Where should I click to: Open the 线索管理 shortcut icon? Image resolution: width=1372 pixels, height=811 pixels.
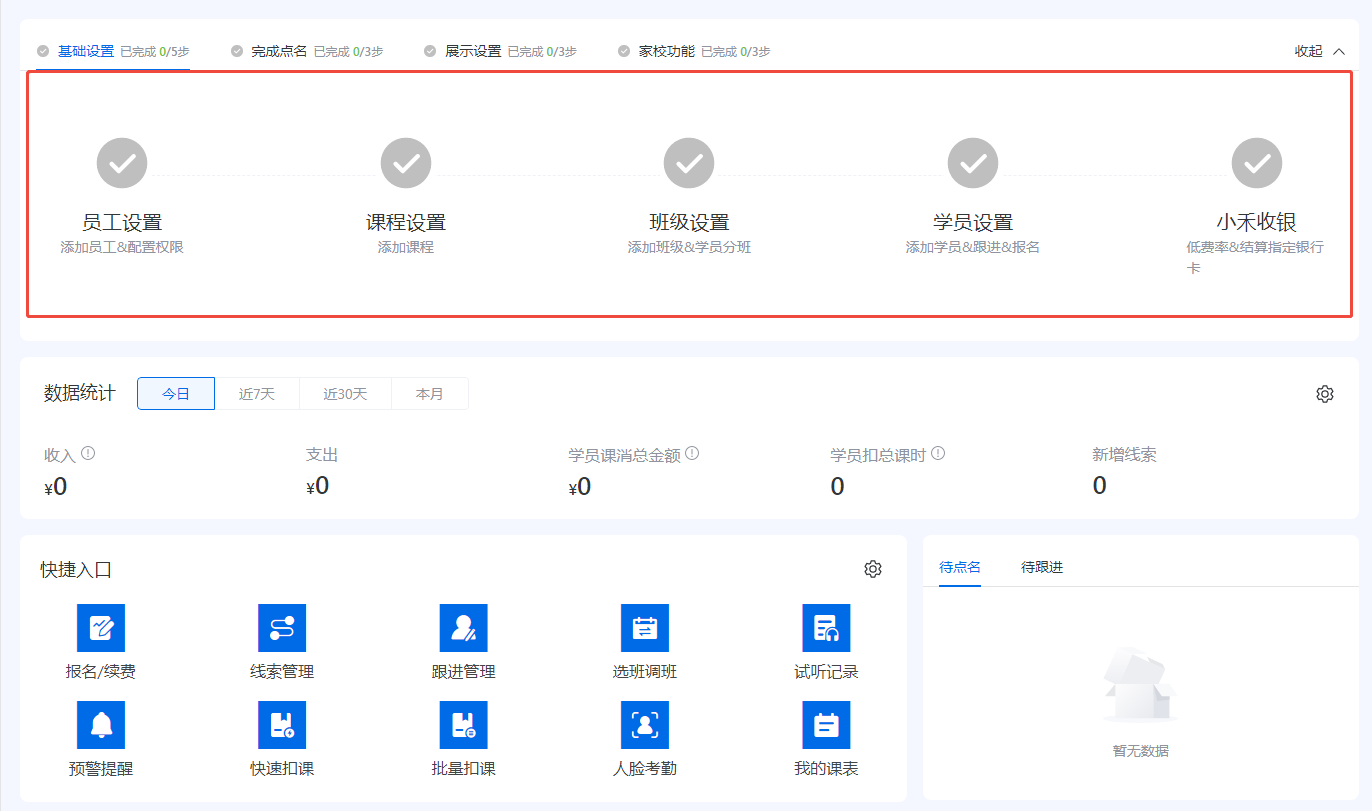click(x=282, y=628)
